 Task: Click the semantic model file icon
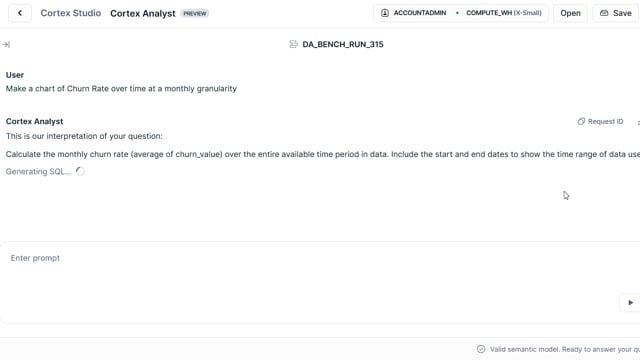tap(293, 44)
